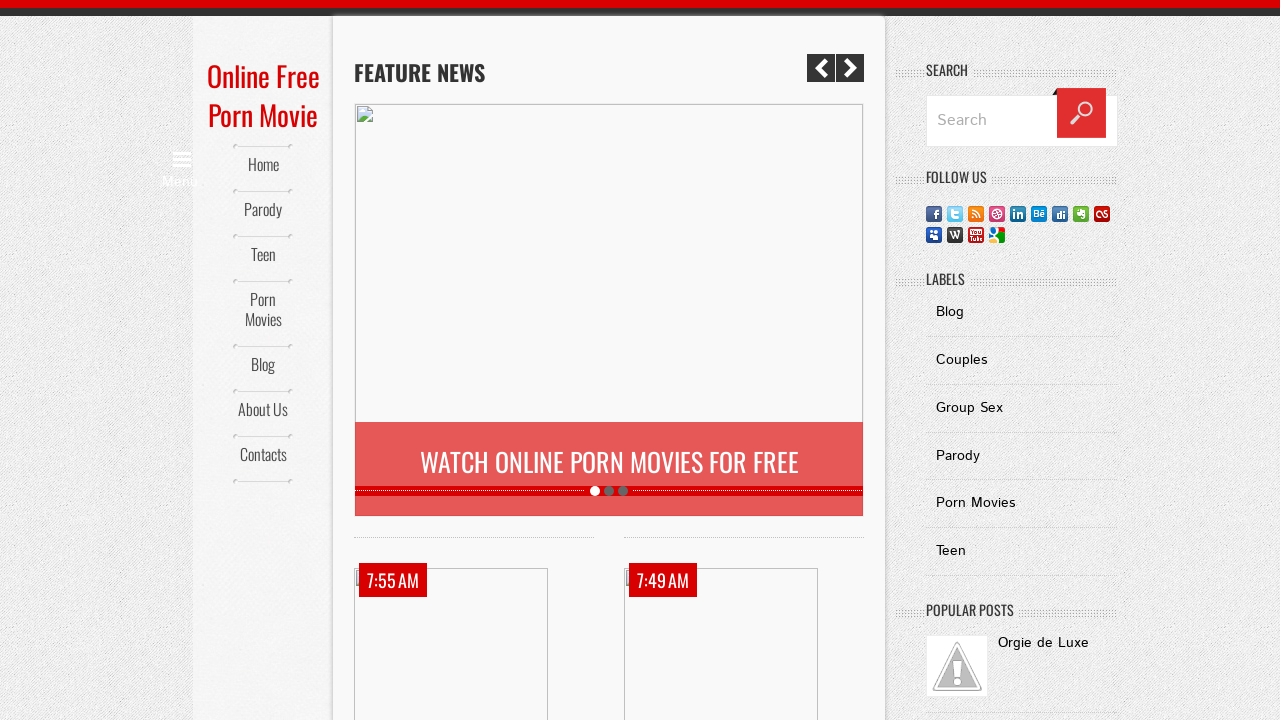The width and height of the screenshot is (1280, 720).
Task: Open the Last.fm follow icon
Action: point(1102,214)
